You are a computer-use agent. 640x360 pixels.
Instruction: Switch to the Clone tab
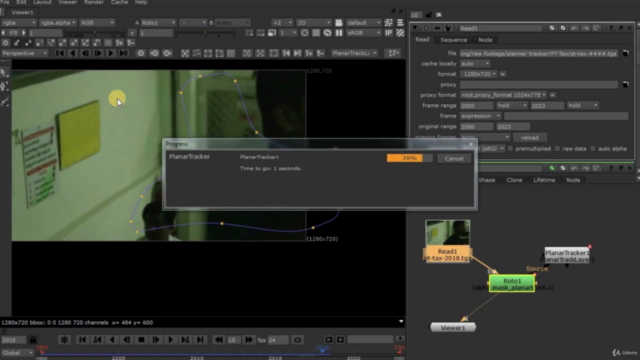click(x=514, y=180)
